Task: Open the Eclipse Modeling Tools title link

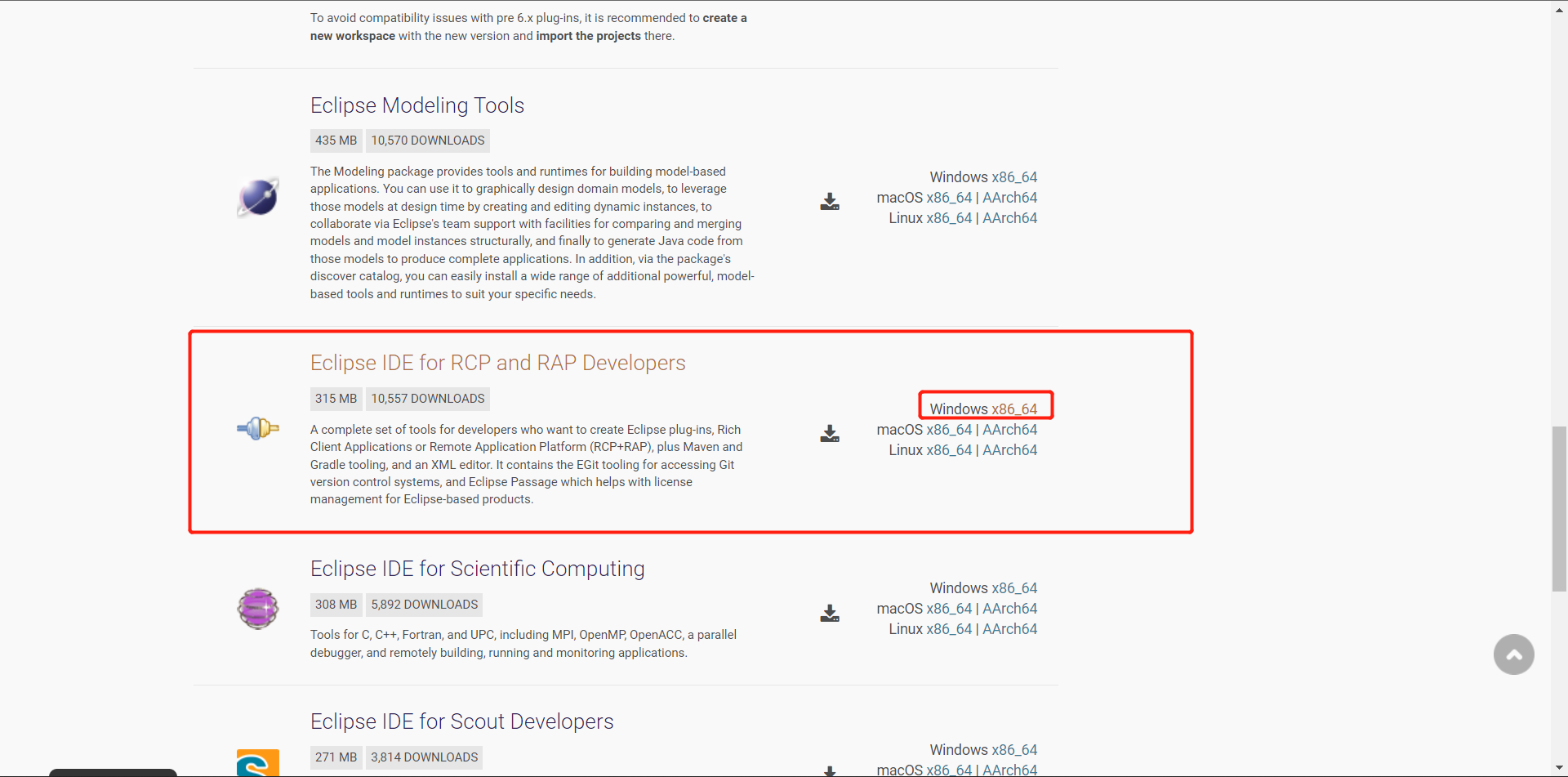Action: click(x=417, y=105)
